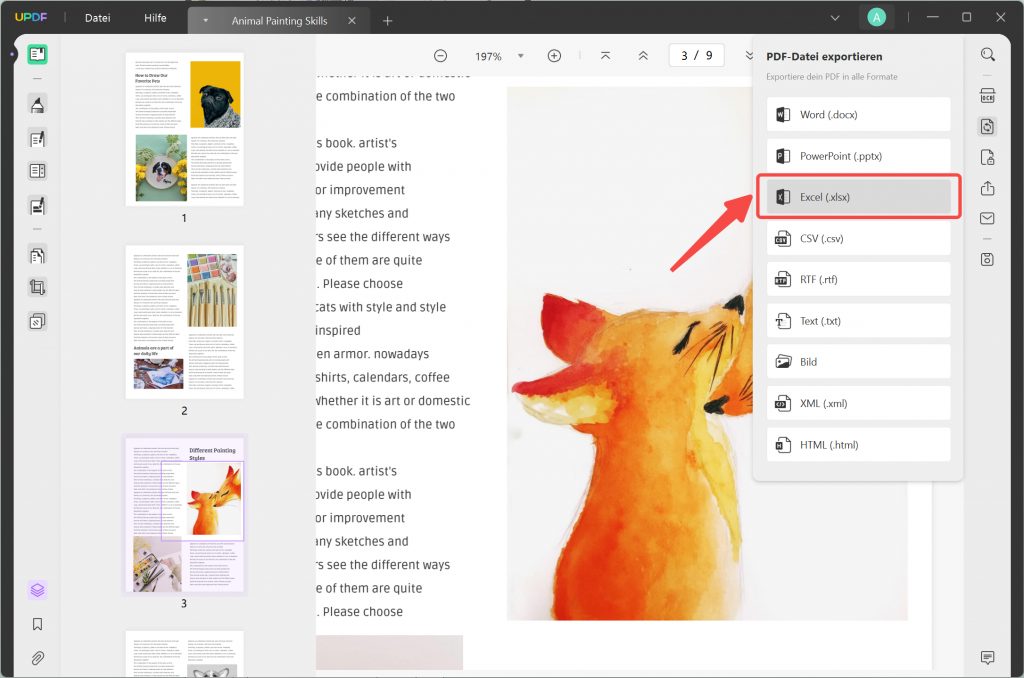Click the 'PDF-Datei exportieren' heading

point(824,57)
